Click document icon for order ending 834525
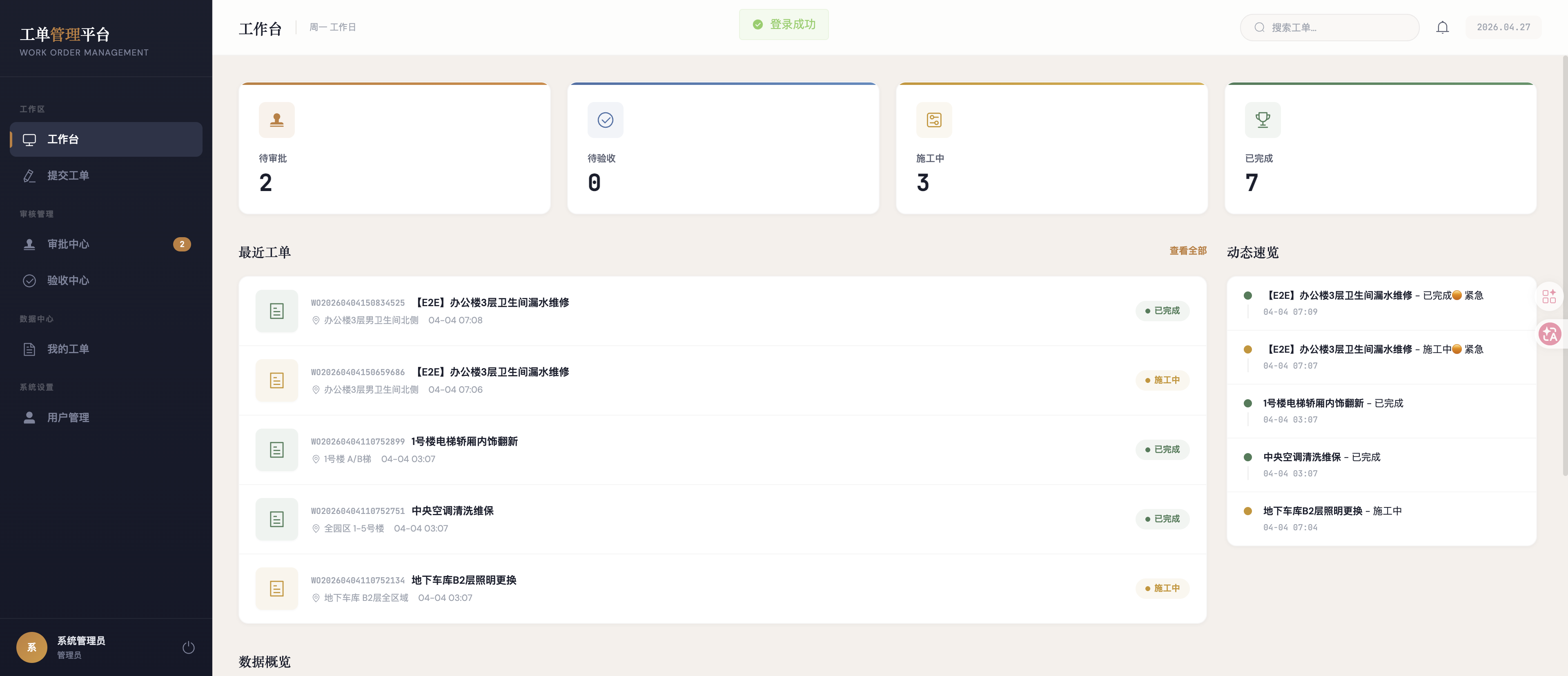 tap(277, 311)
